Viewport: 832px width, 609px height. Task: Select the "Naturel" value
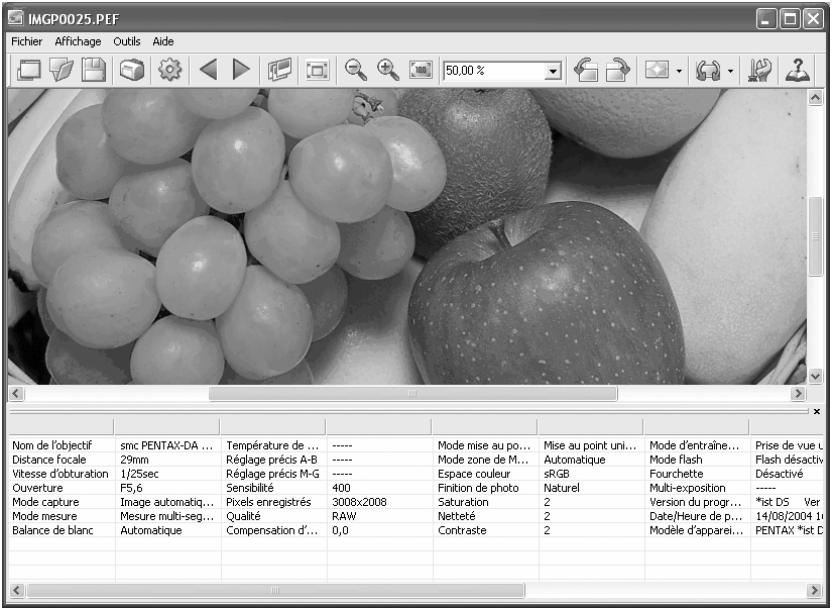click(x=561, y=488)
